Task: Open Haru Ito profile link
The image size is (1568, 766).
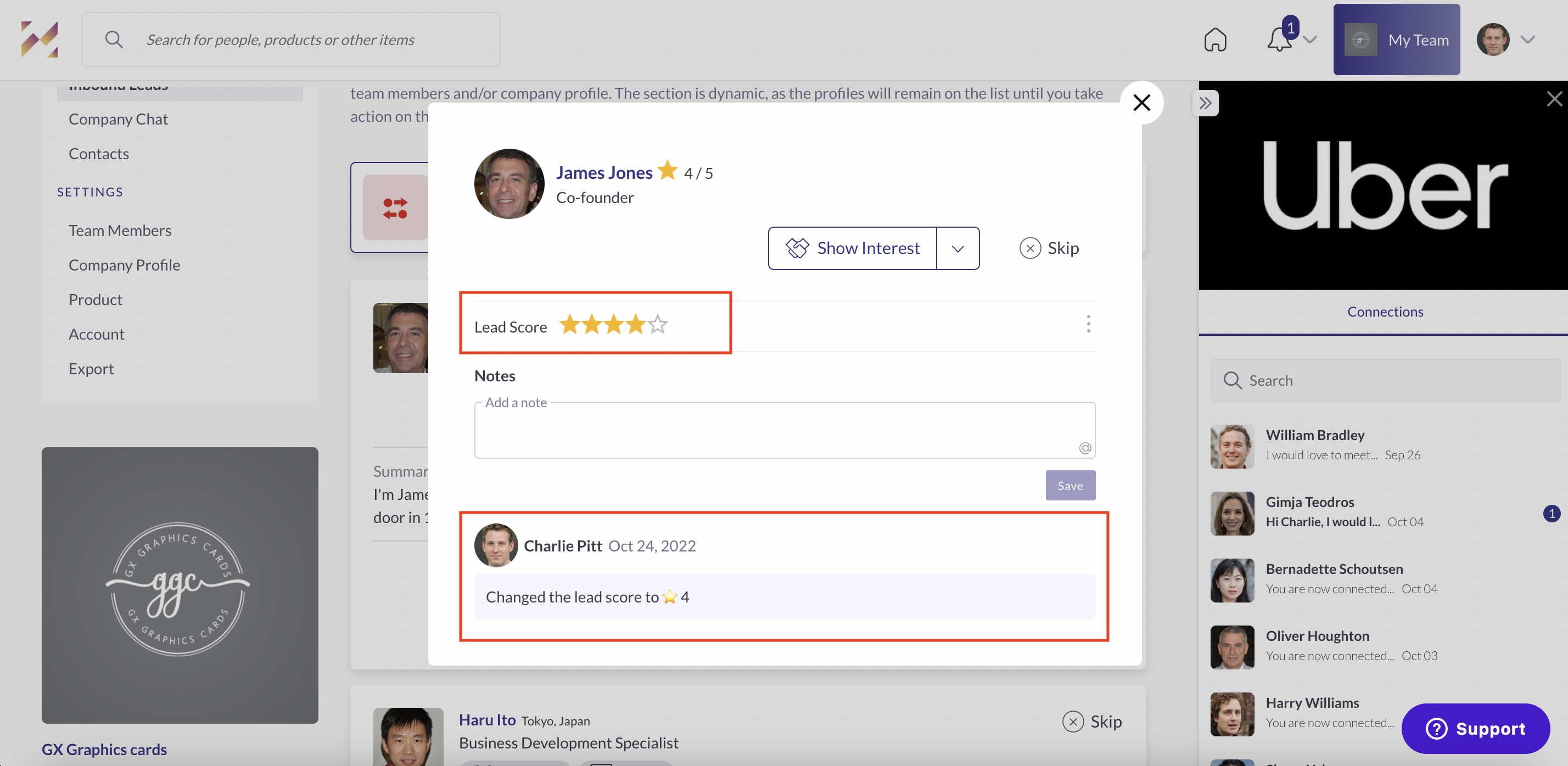Action: coord(487,720)
